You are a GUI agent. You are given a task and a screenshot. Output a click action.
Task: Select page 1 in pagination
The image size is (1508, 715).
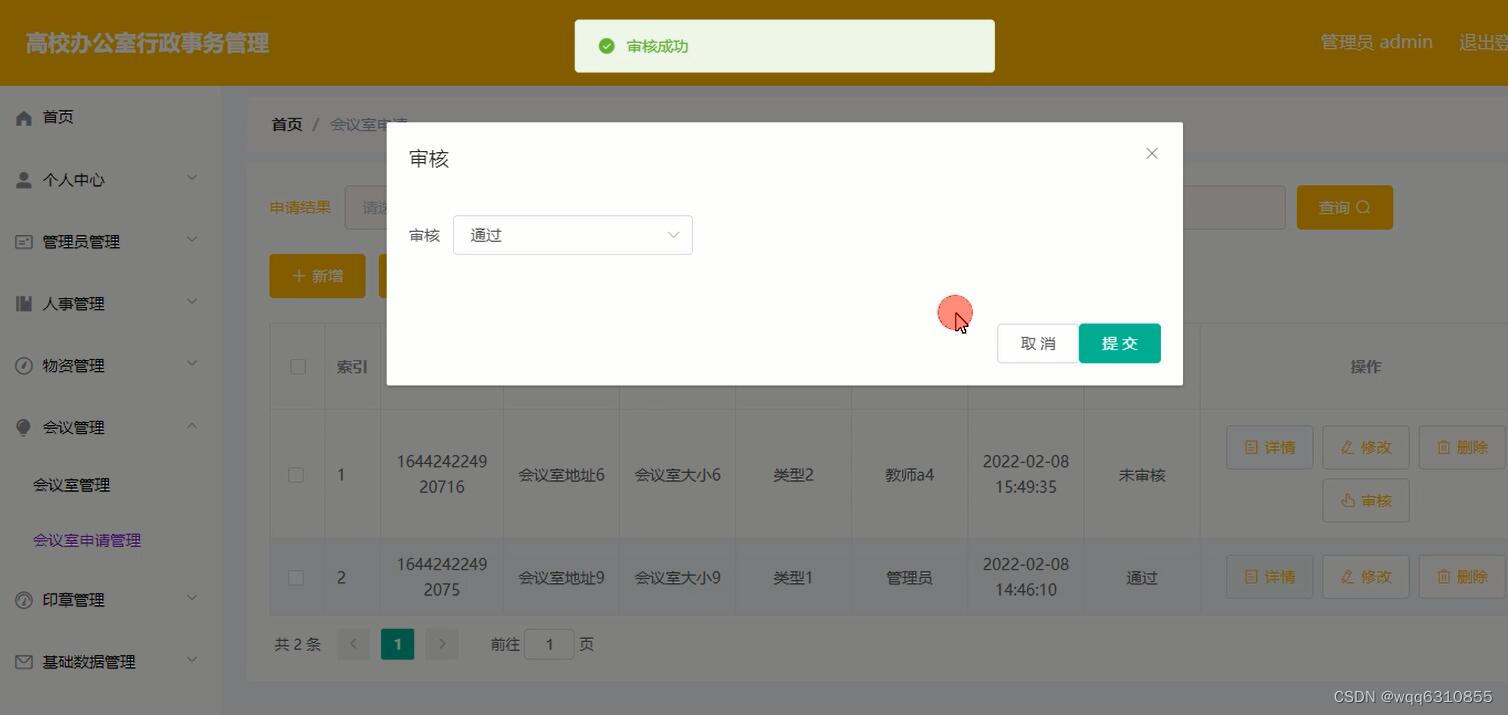click(397, 644)
